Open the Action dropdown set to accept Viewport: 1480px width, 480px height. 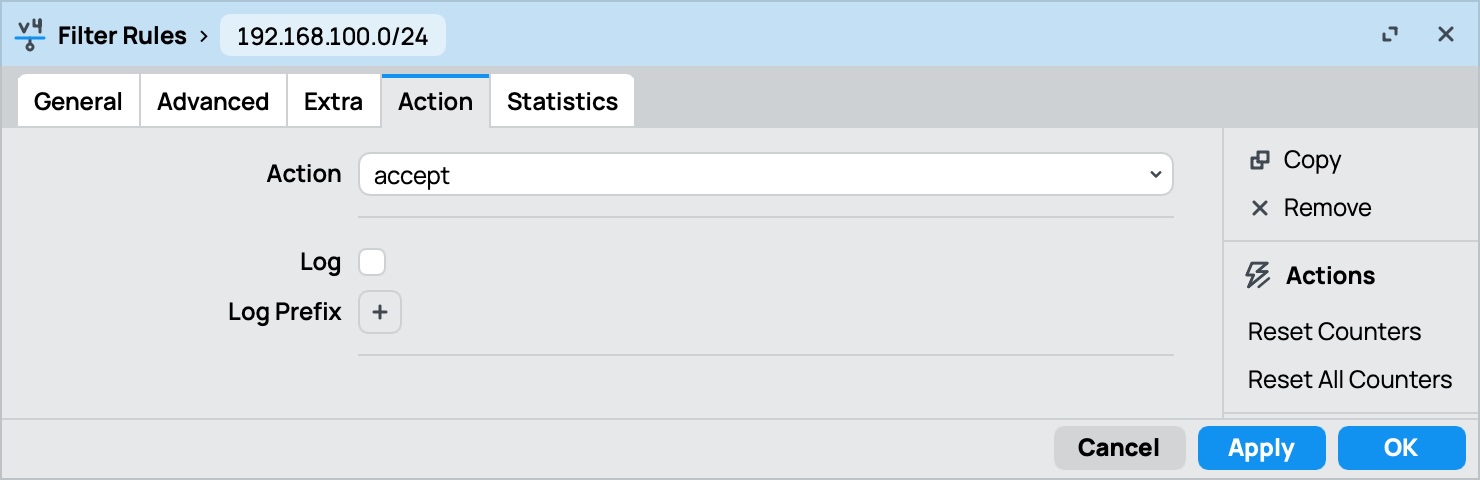(766, 175)
